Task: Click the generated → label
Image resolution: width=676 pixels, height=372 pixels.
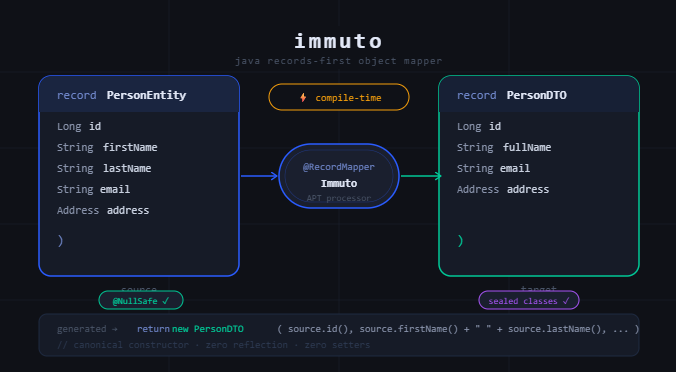Action: click(87, 329)
